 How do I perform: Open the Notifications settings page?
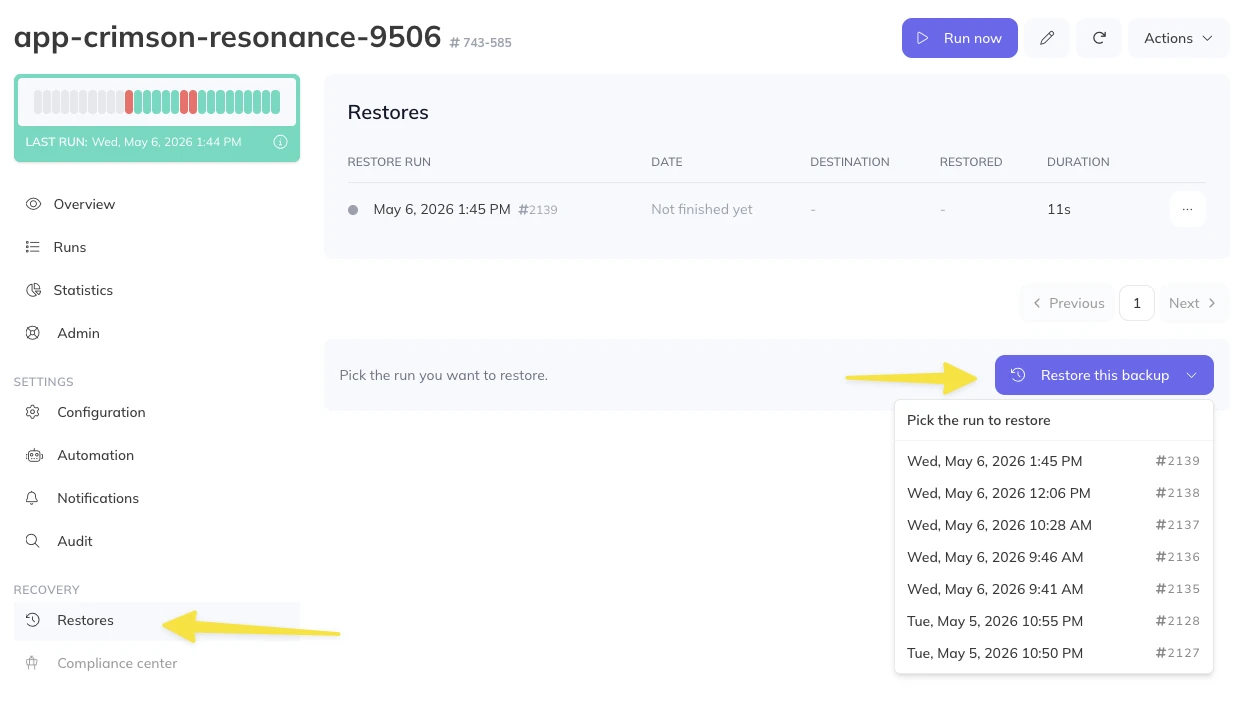click(x=98, y=498)
